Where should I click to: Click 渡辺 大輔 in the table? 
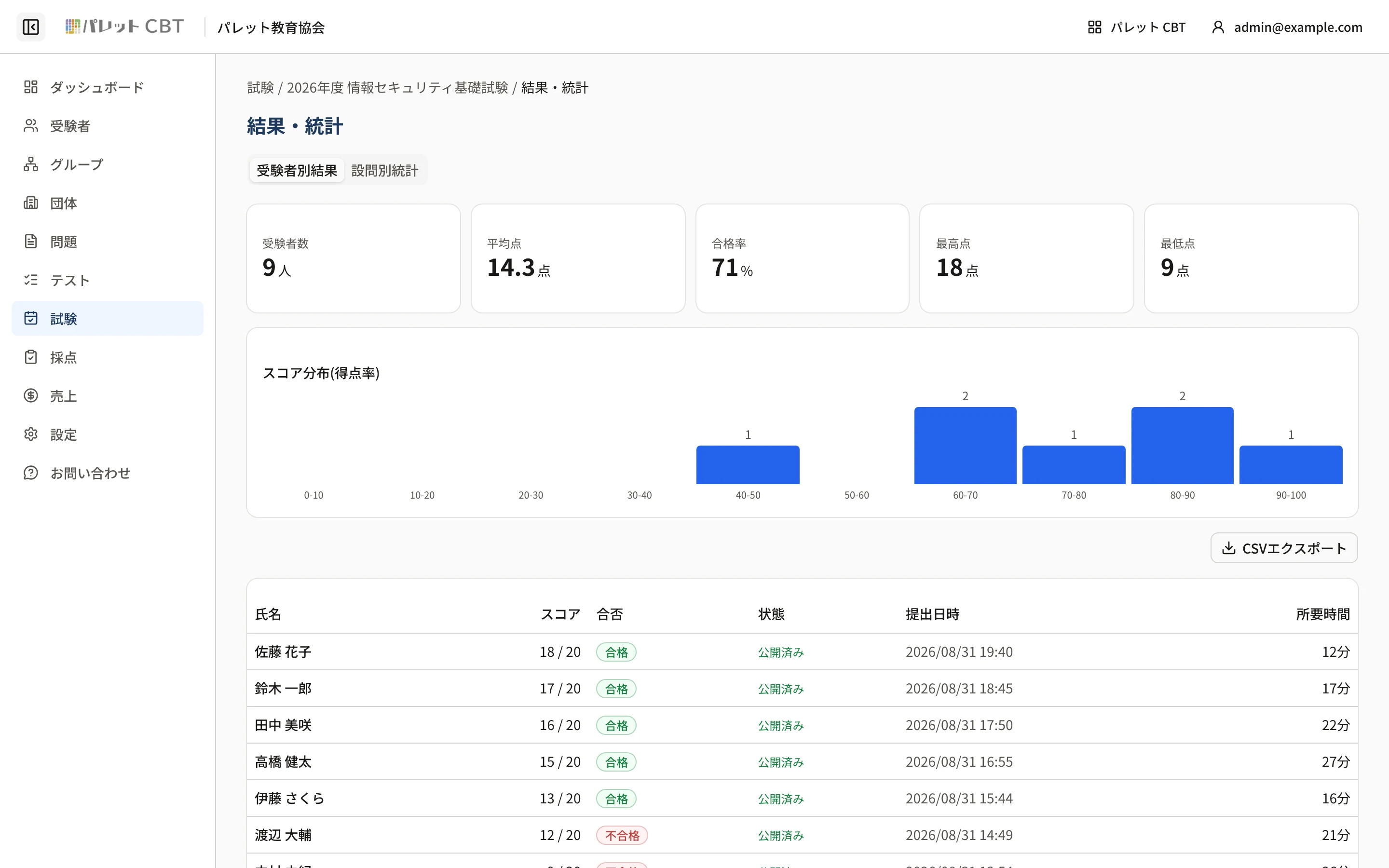click(x=283, y=835)
